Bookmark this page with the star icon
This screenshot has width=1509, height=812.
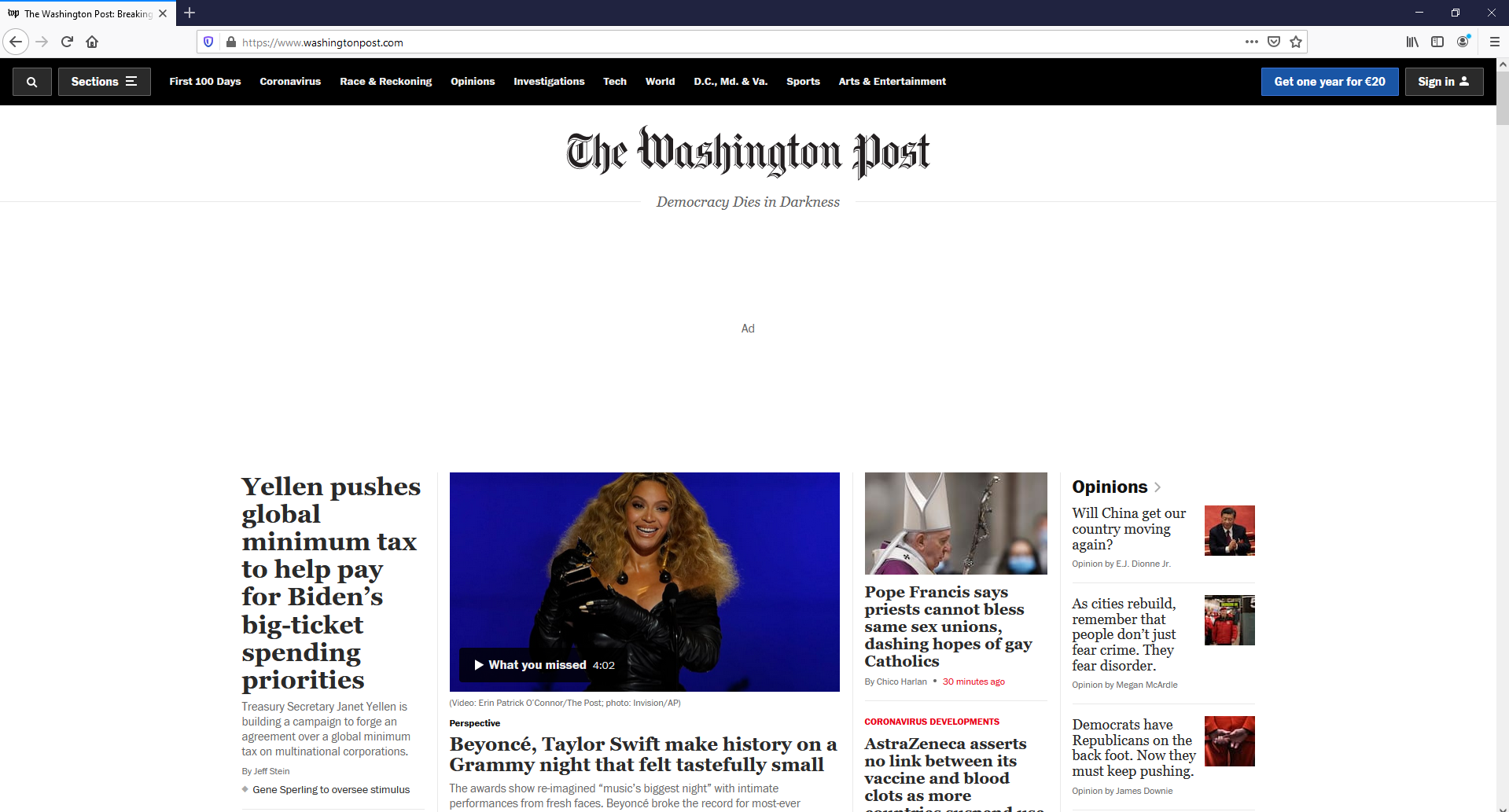[x=1295, y=42]
